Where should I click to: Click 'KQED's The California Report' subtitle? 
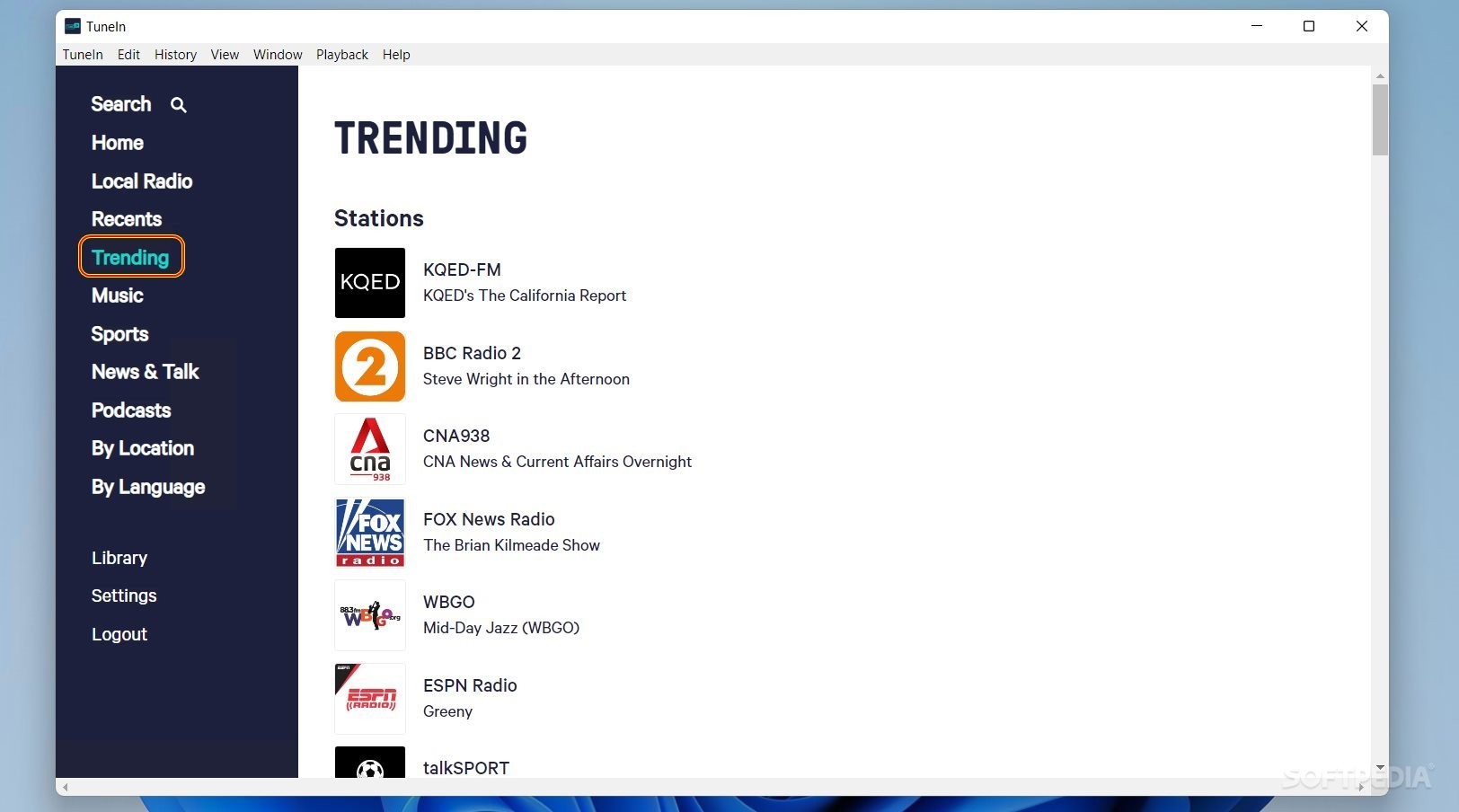click(x=525, y=296)
